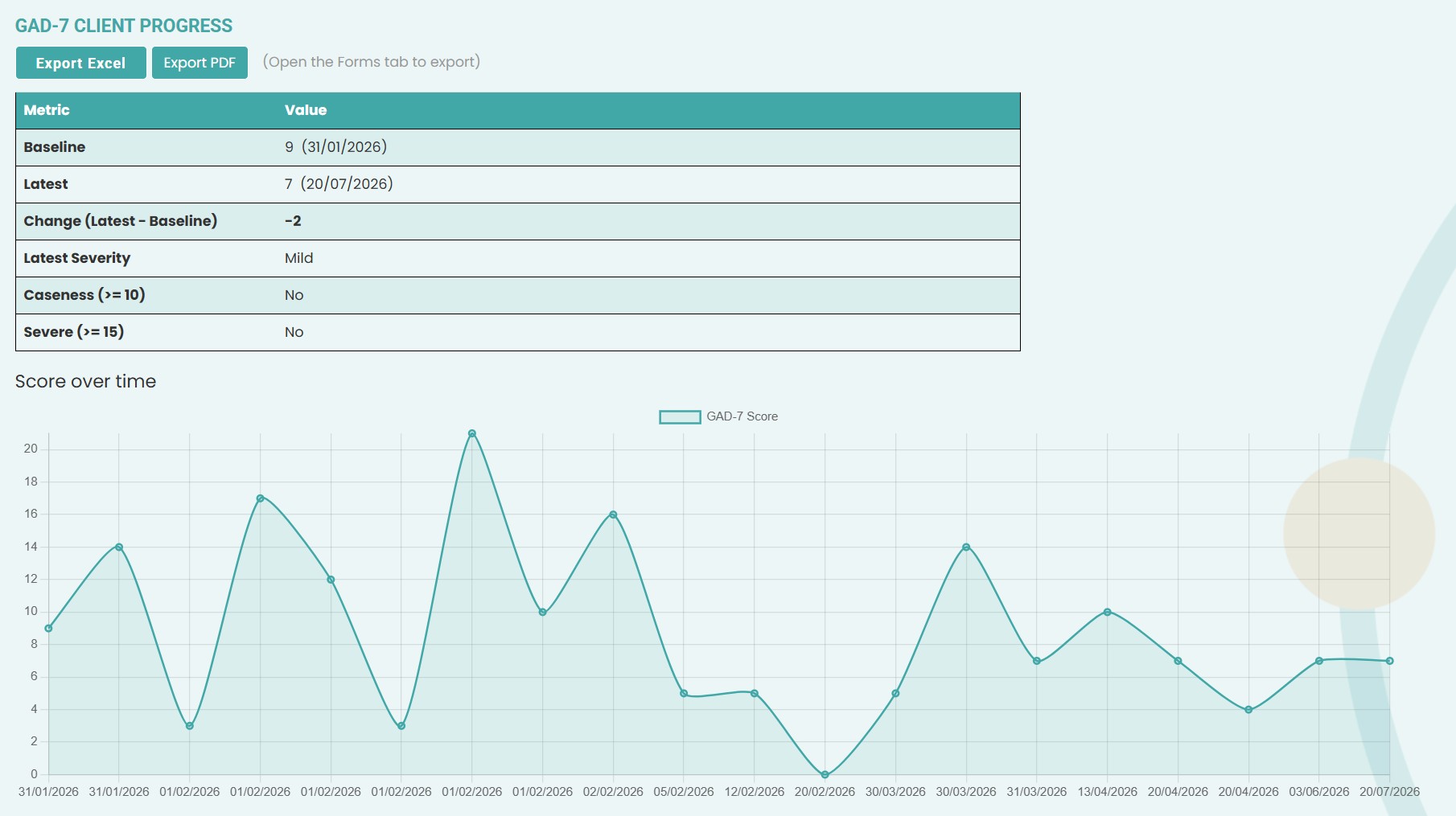This screenshot has height=816, width=1456.
Task: Click the Change (Latest - Baseline) label
Action: [121, 221]
